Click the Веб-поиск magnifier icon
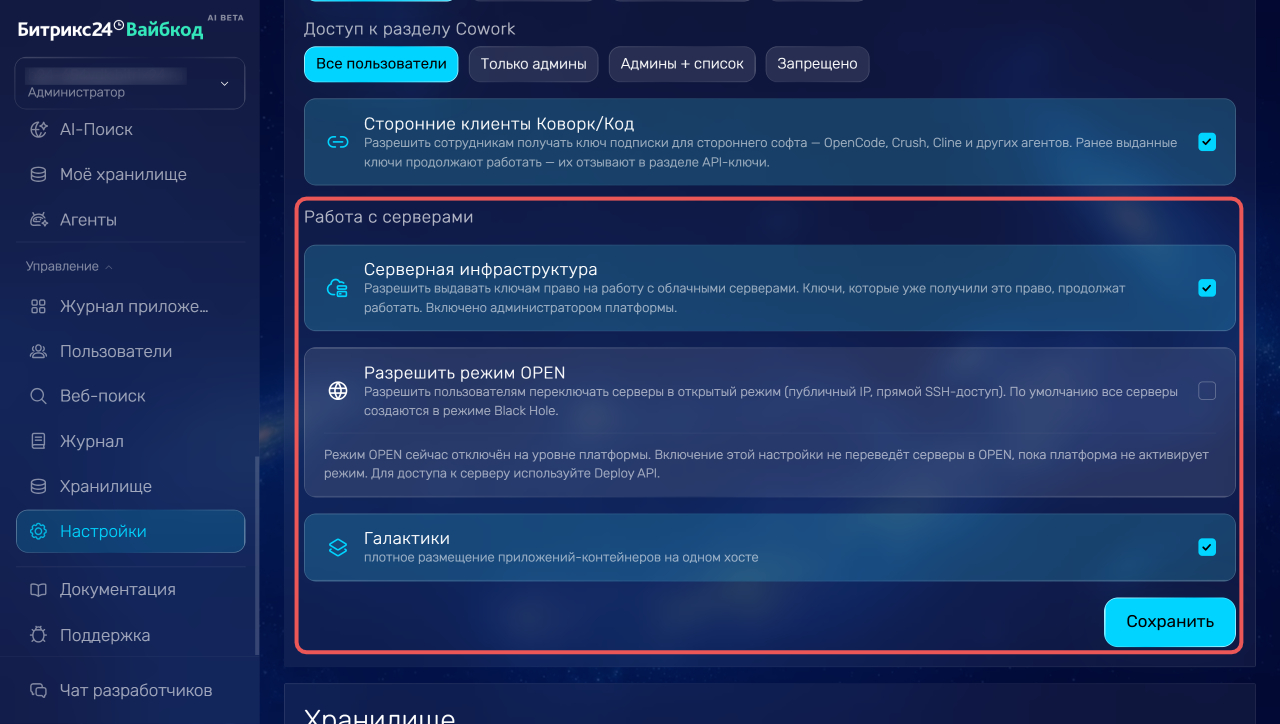 click(x=39, y=396)
